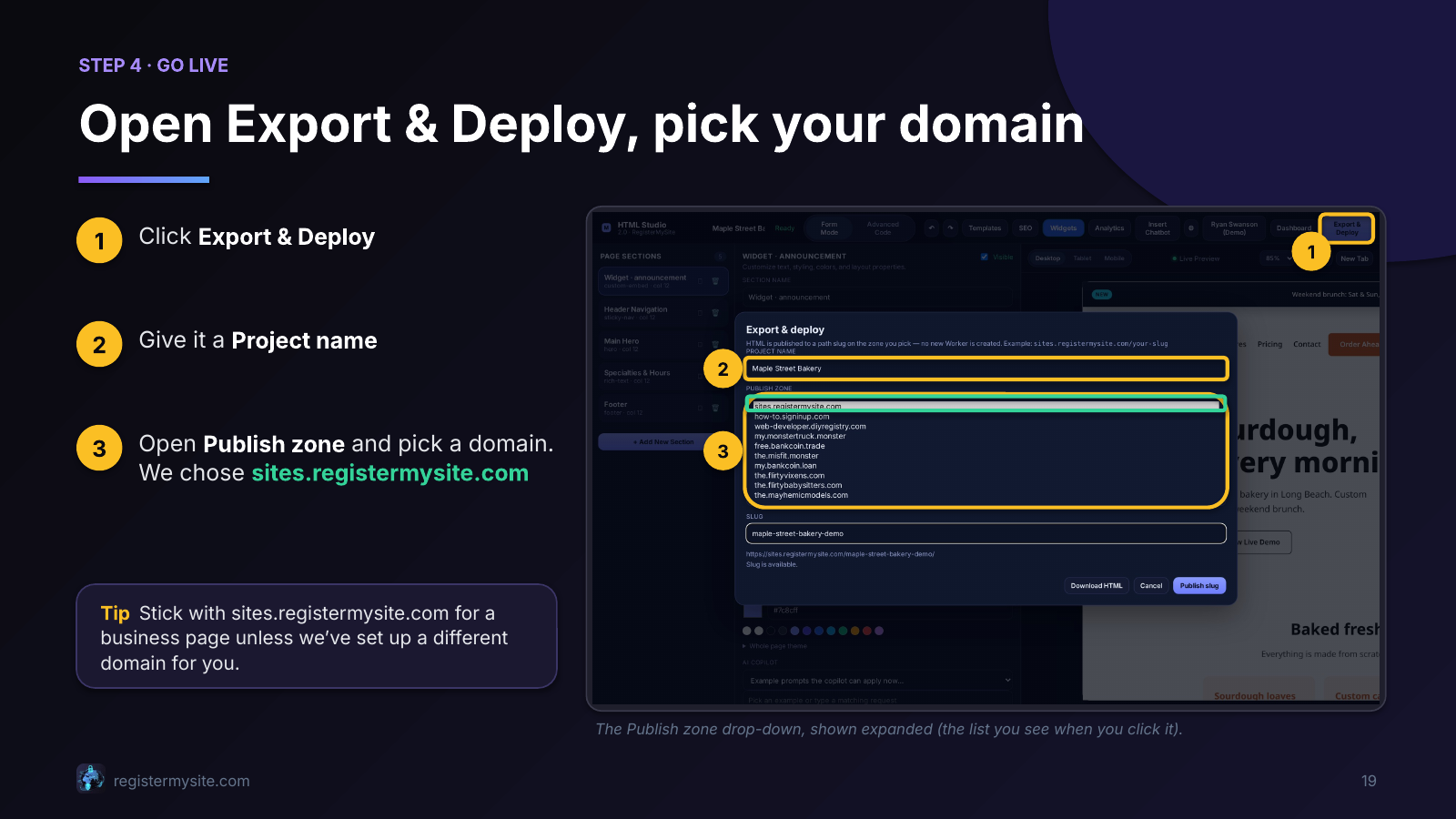Image resolution: width=1456 pixels, height=819 pixels.
Task: Click the large color swatch beside #7c8cff
Action: point(753,611)
